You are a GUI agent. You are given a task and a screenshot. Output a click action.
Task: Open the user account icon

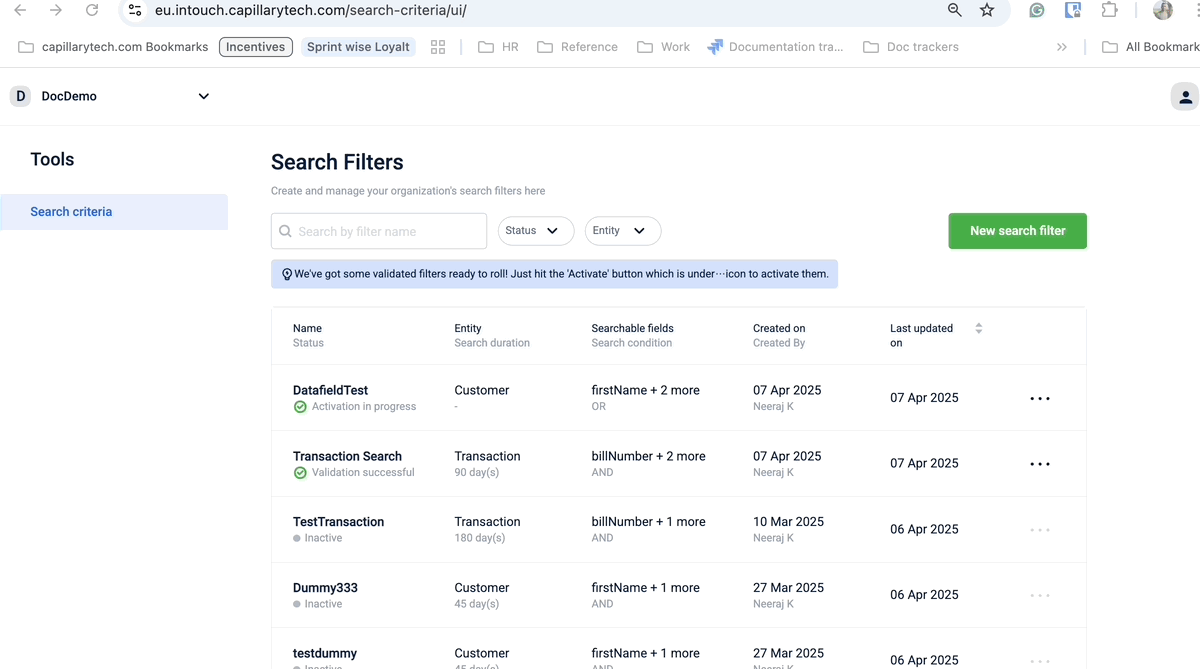(x=1185, y=97)
